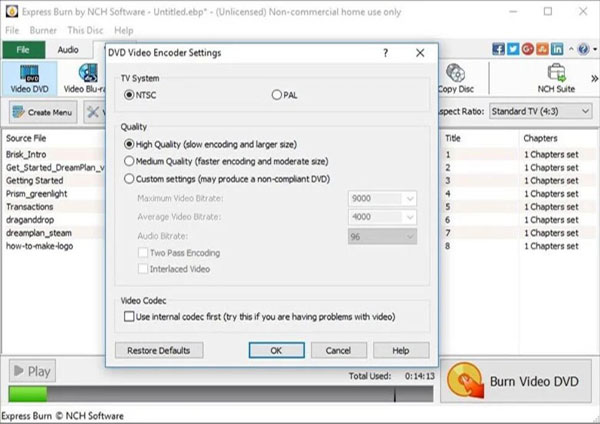
Task: Open This Disc menu
Action: point(85,30)
